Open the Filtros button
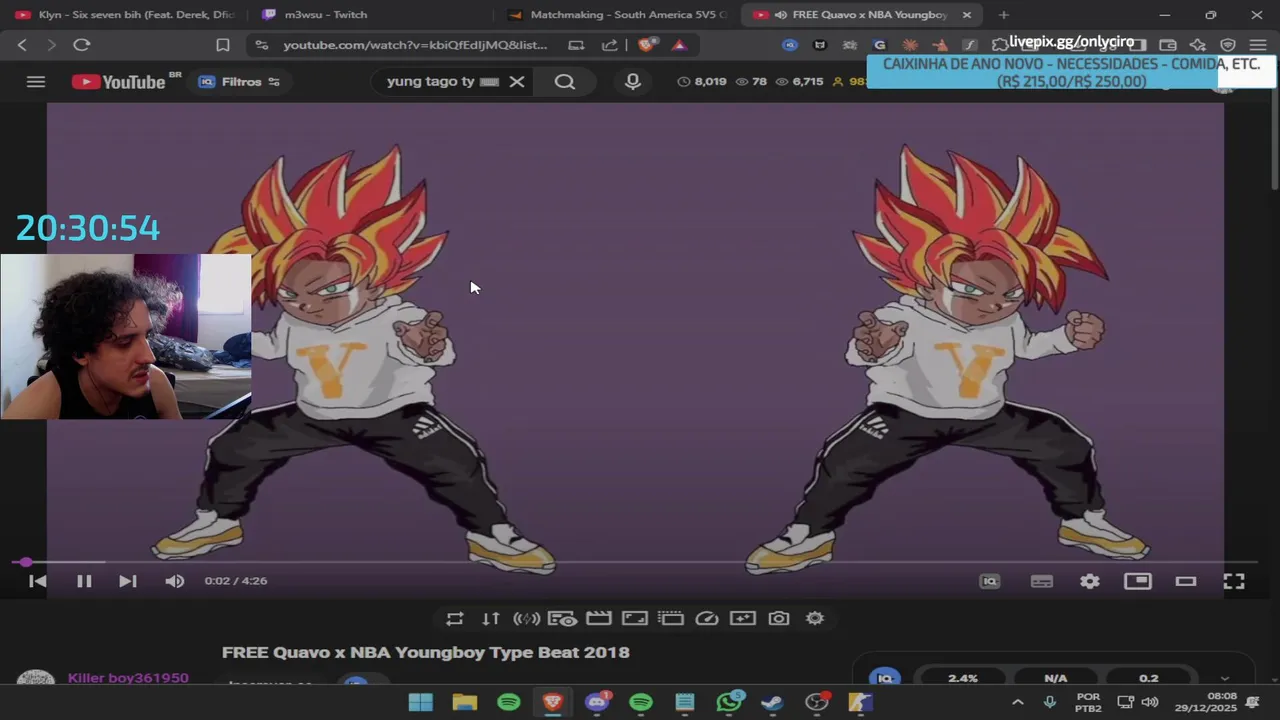1280x720 pixels. (x=239, y=82)
